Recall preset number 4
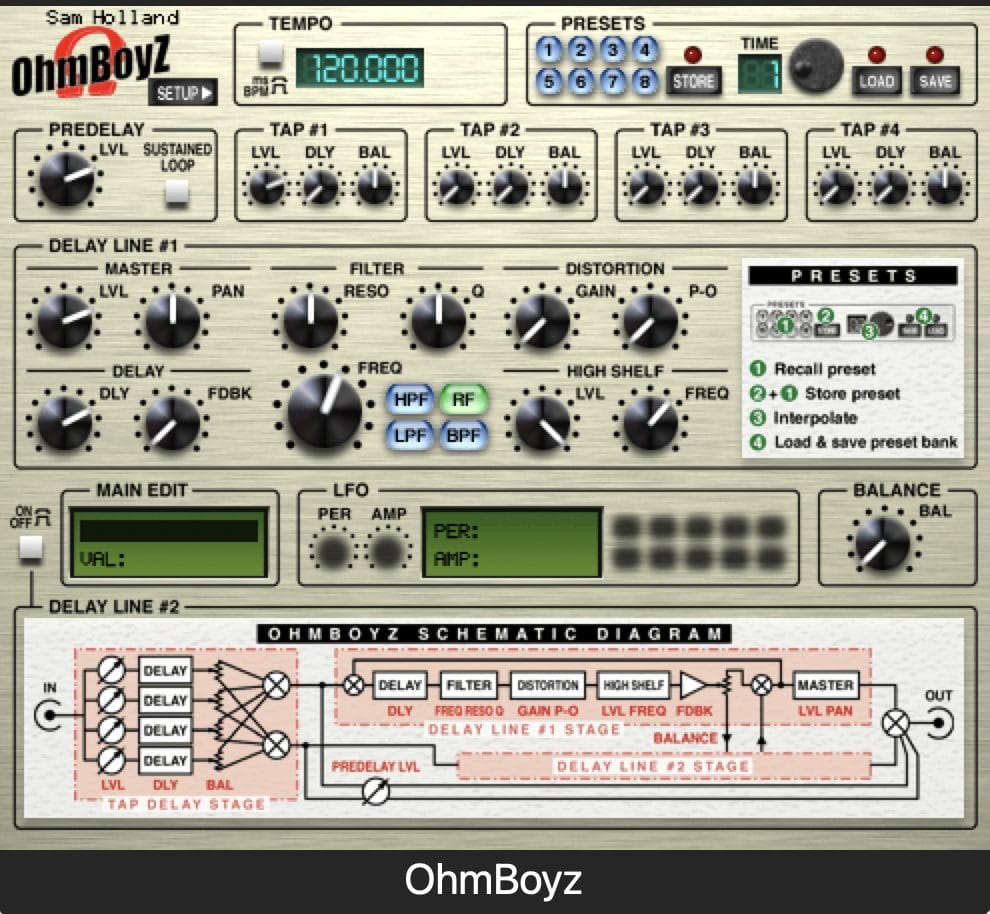The width and height of the screenshot is (990, 914). click(645, 50)
